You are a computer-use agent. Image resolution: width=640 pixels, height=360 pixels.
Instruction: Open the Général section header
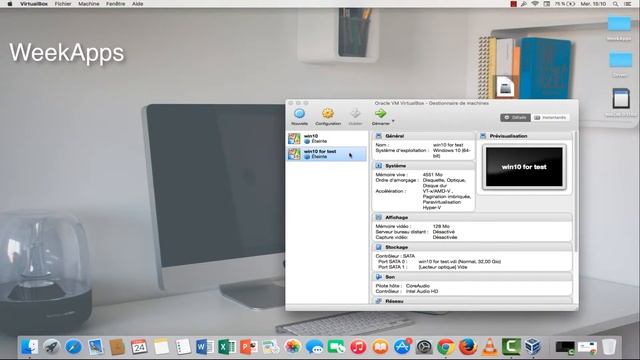coord(423,136)
